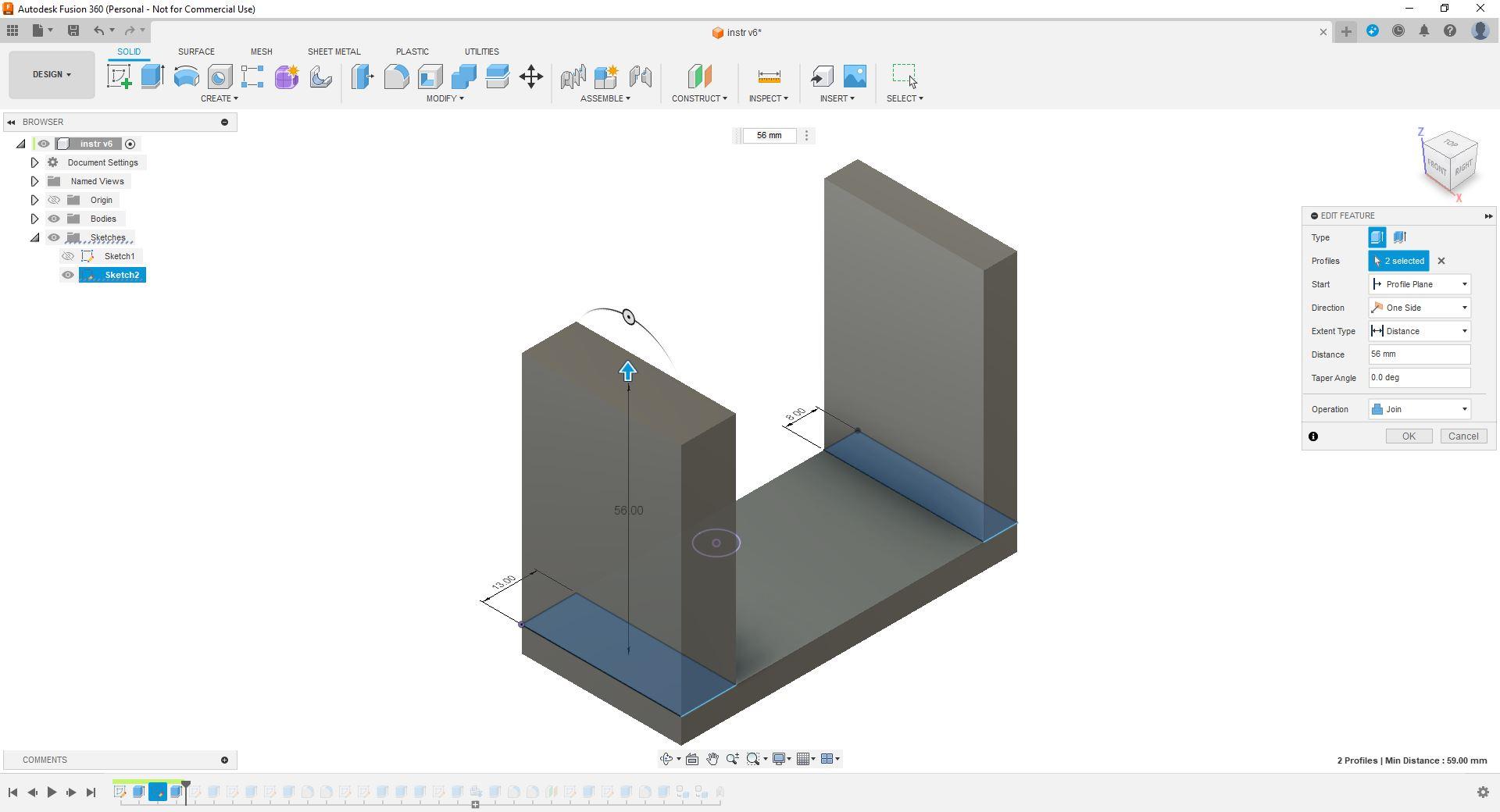Viewport: 1500px width, 812px height.
Task: Open the Create Form tool
Action: 287,77
